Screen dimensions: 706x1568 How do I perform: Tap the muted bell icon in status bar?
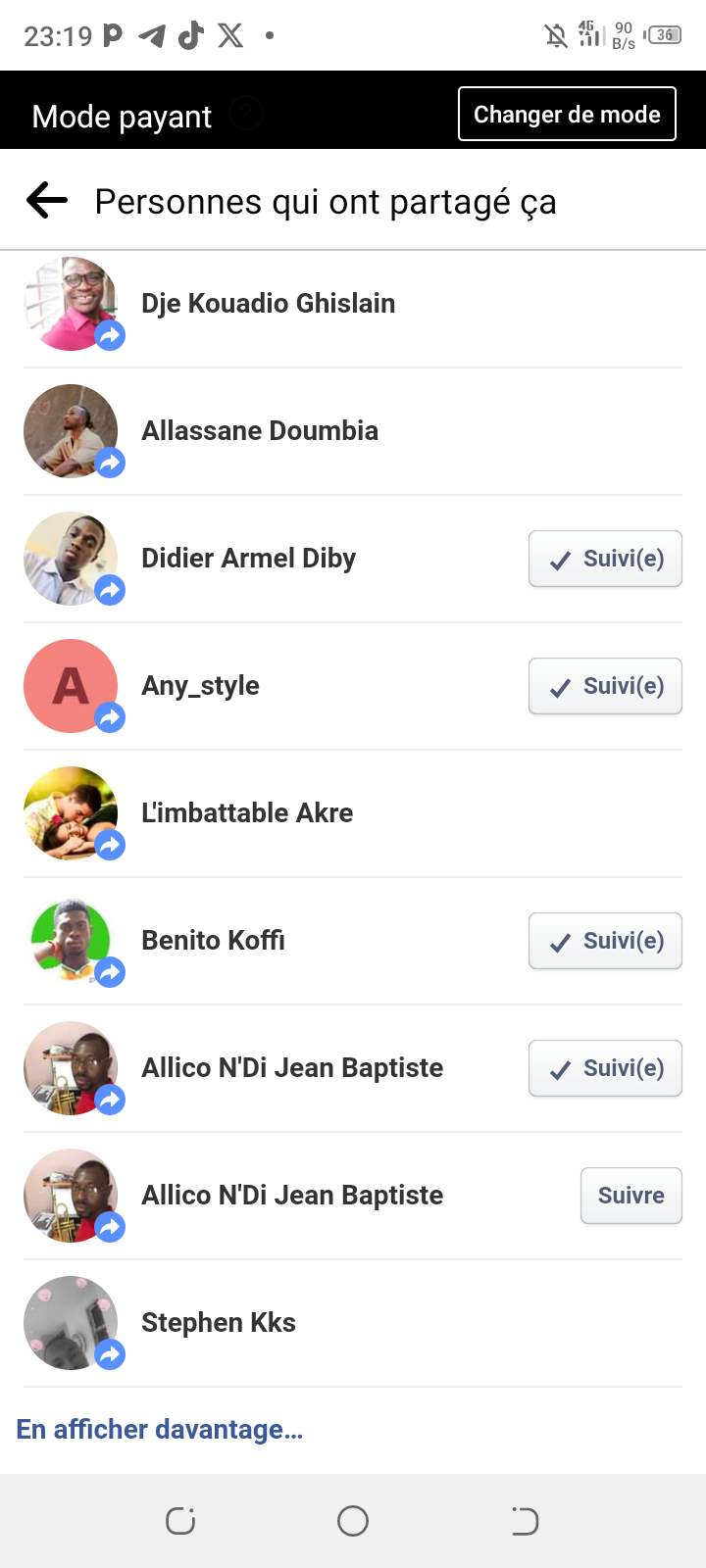tap(556, 36)
